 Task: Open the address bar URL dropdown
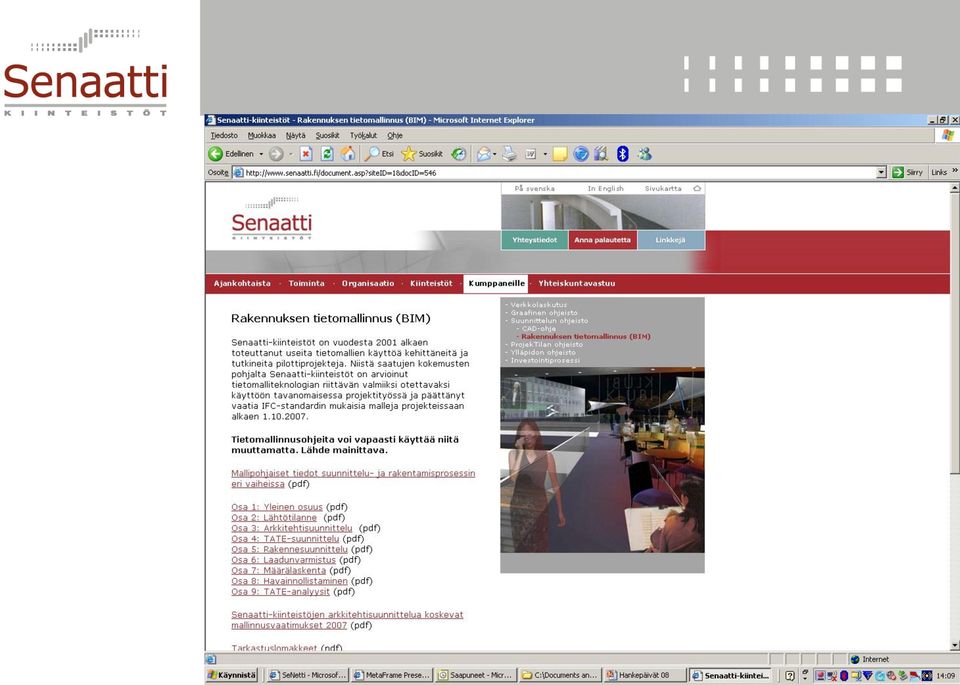[881, 173]
